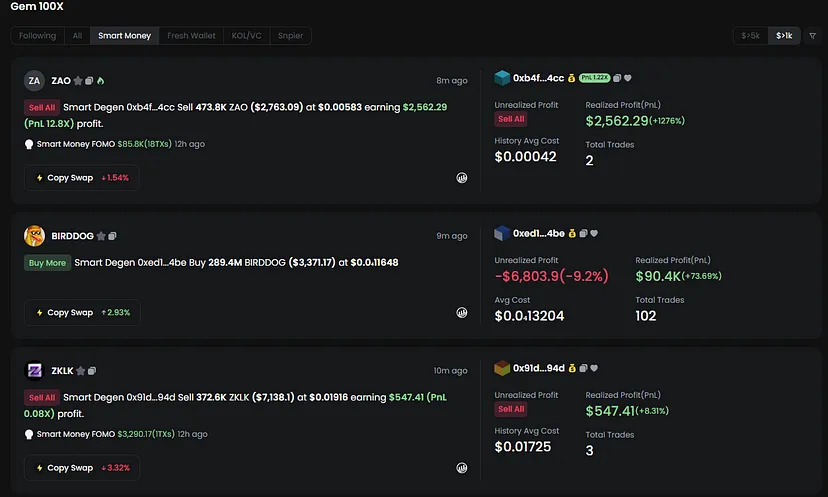Select the KOL/VC tab
The width and height of the screenshot is (828, 497).
coord(245,36)
